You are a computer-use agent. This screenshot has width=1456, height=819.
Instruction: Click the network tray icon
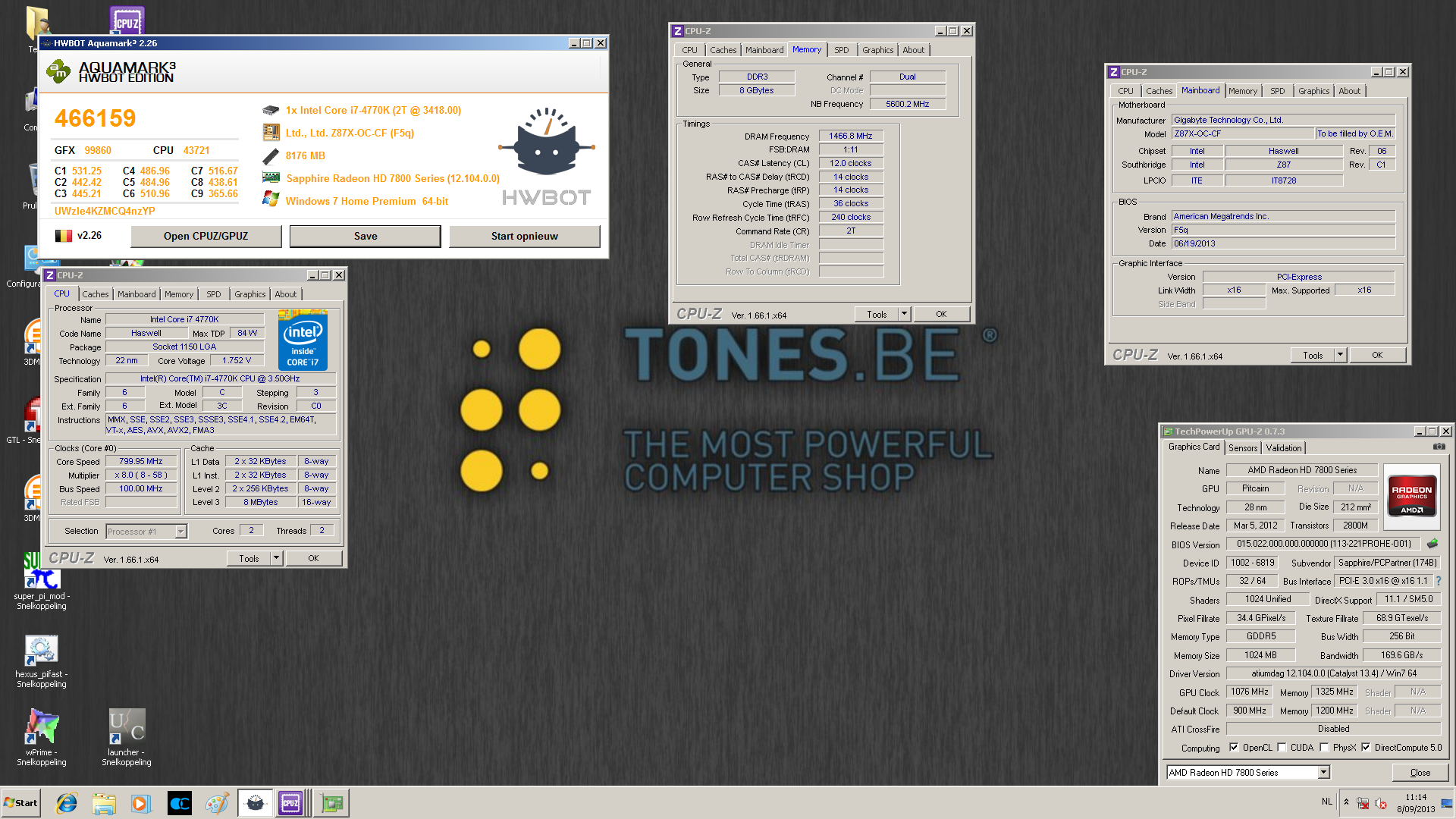tap(1363, 803)
